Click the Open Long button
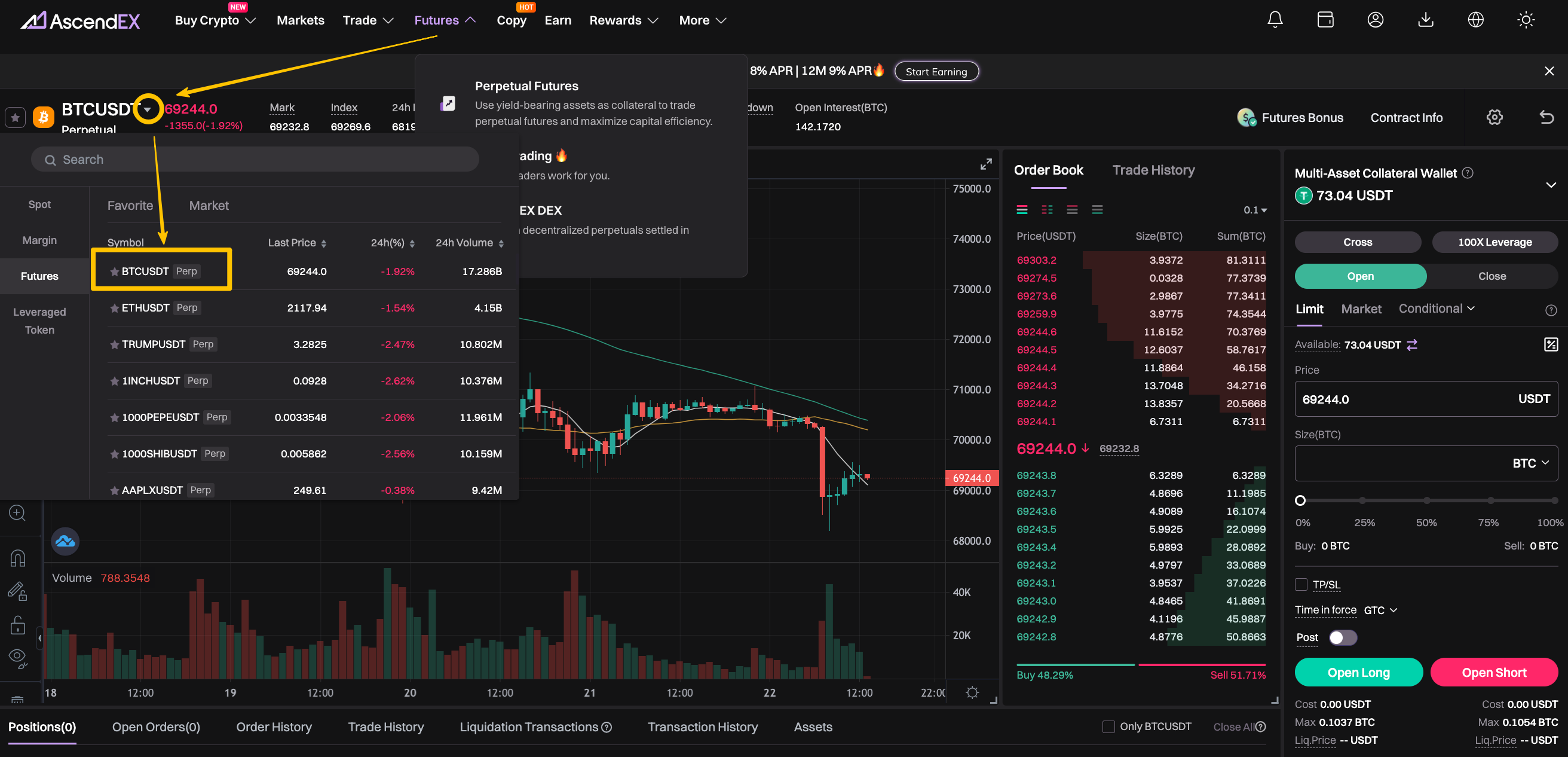The height and width of the screenshot is (757, 1568). 1358,672
